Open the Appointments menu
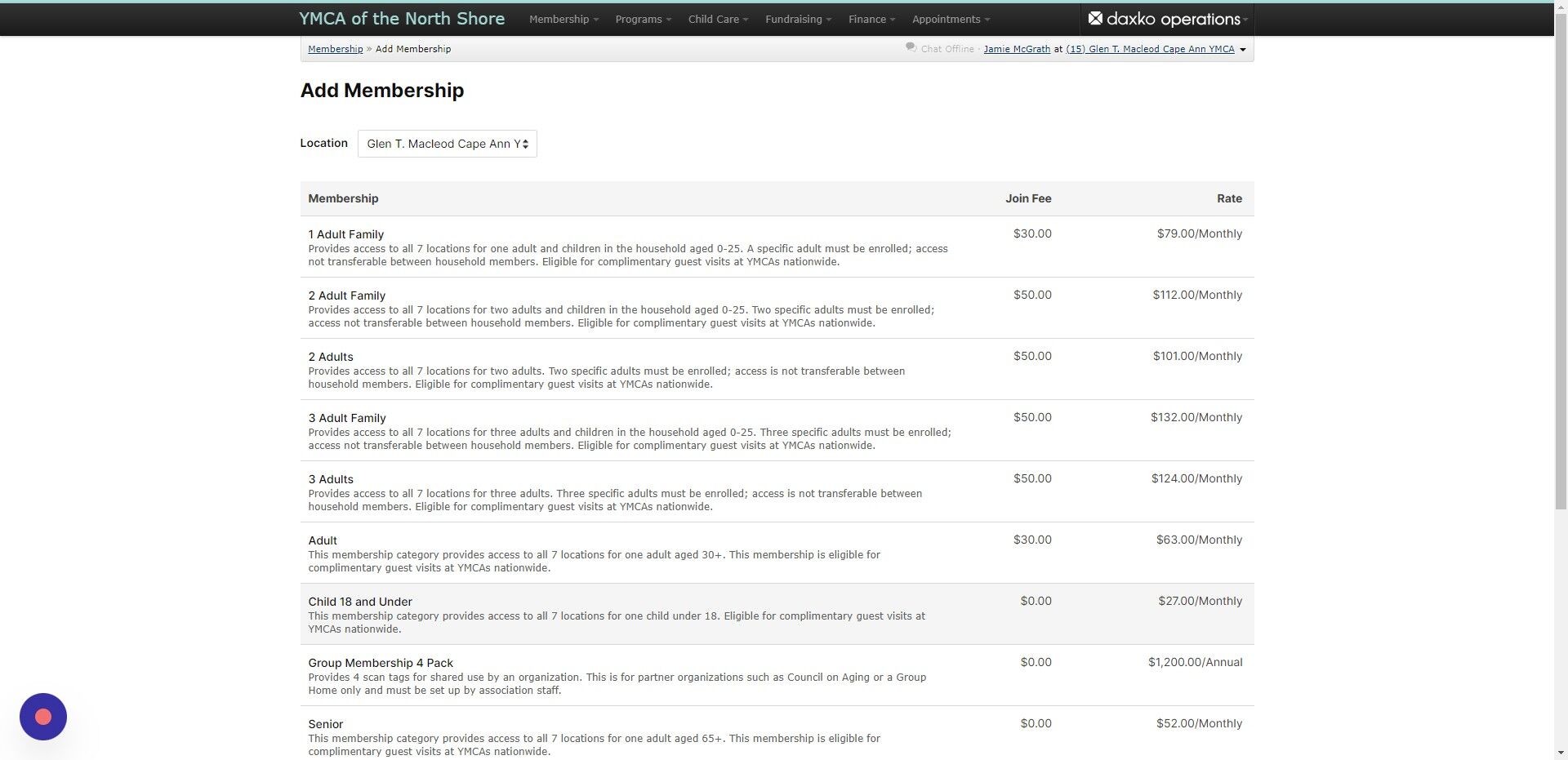This screenshot has height=760, width=1568. (x=951, y=19)
